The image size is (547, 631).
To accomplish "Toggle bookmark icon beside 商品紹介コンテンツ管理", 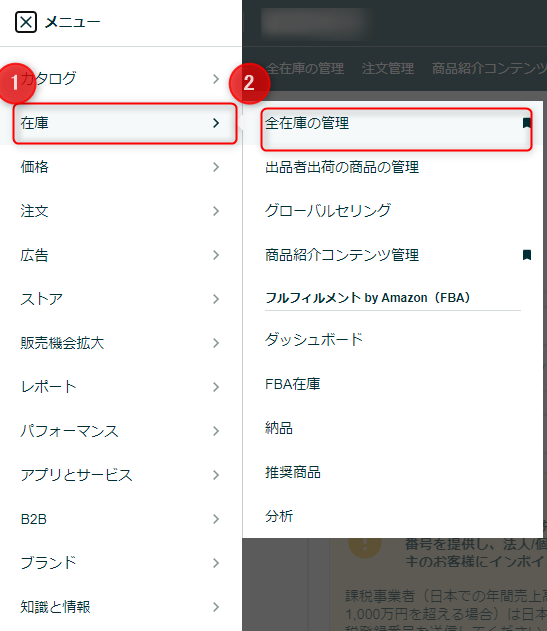I will pyautogui.click(x=526, y=255).
